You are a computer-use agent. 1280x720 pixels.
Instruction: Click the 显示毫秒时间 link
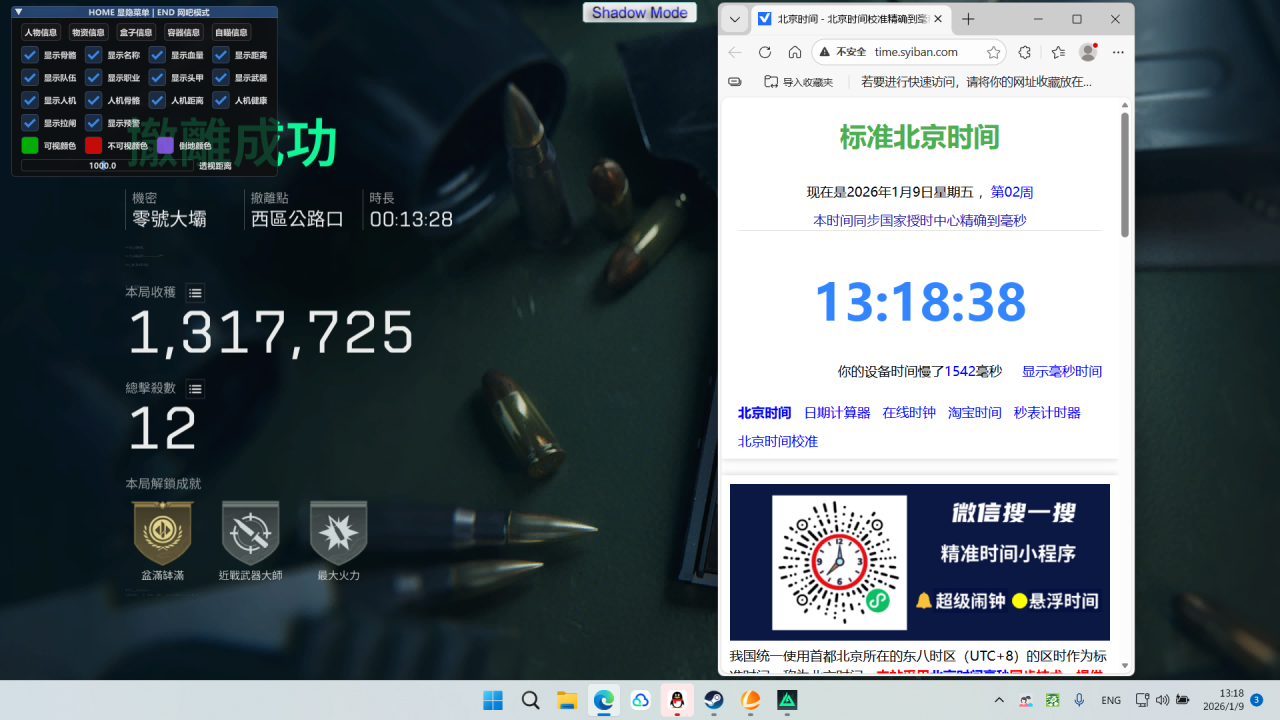click(x=1061, y=371)
